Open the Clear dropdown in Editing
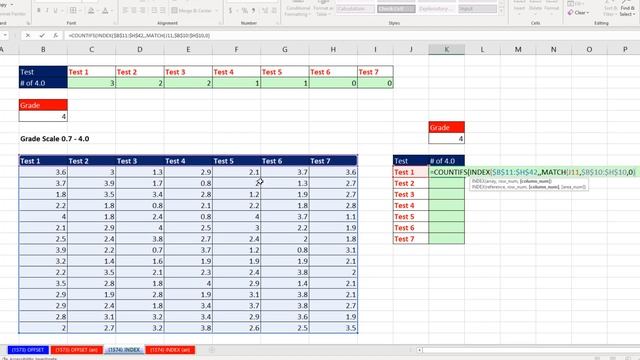Screen dimensions: 640x360 coord(578,13)
